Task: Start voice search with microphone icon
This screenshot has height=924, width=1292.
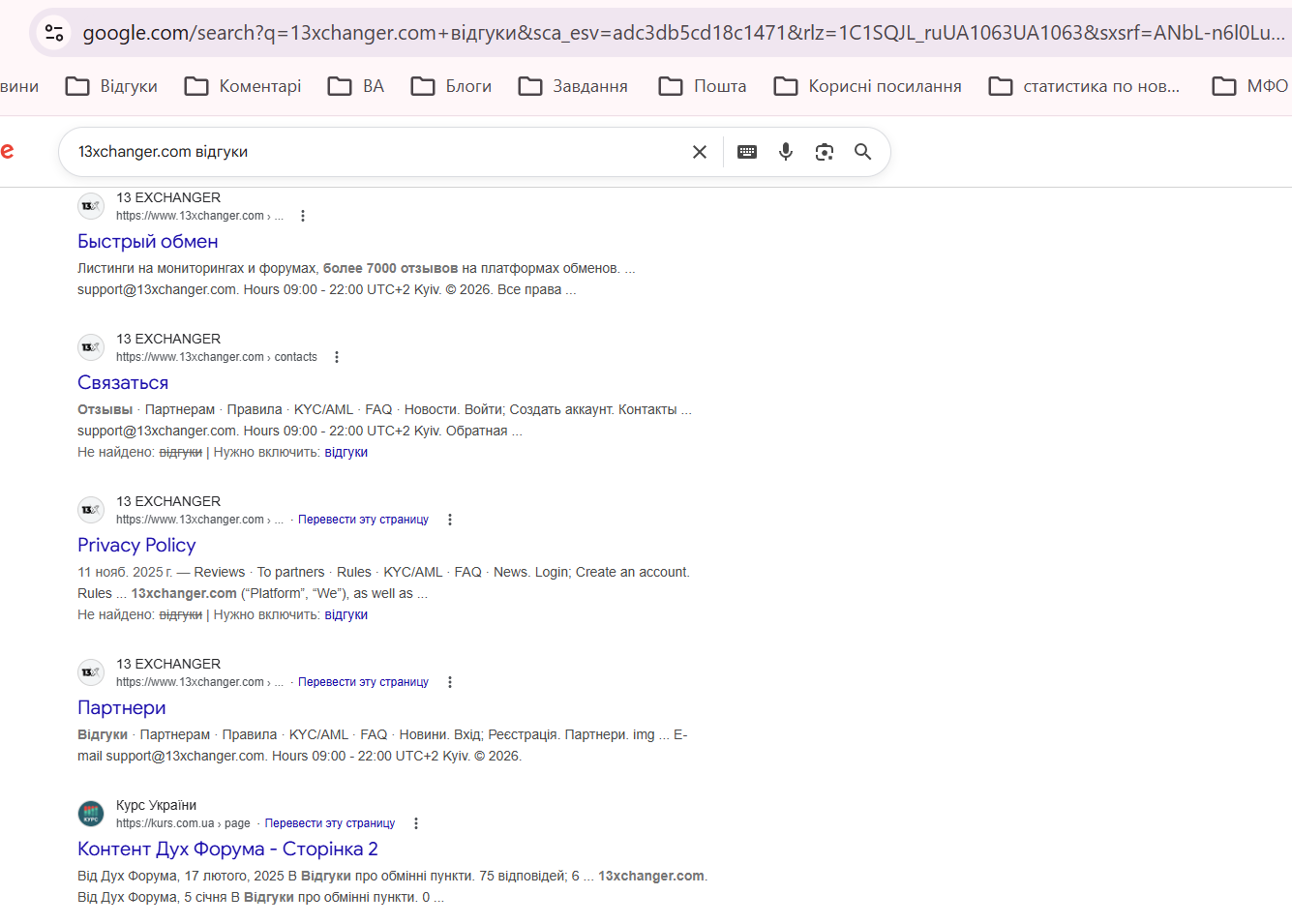Action: (786, 152)
